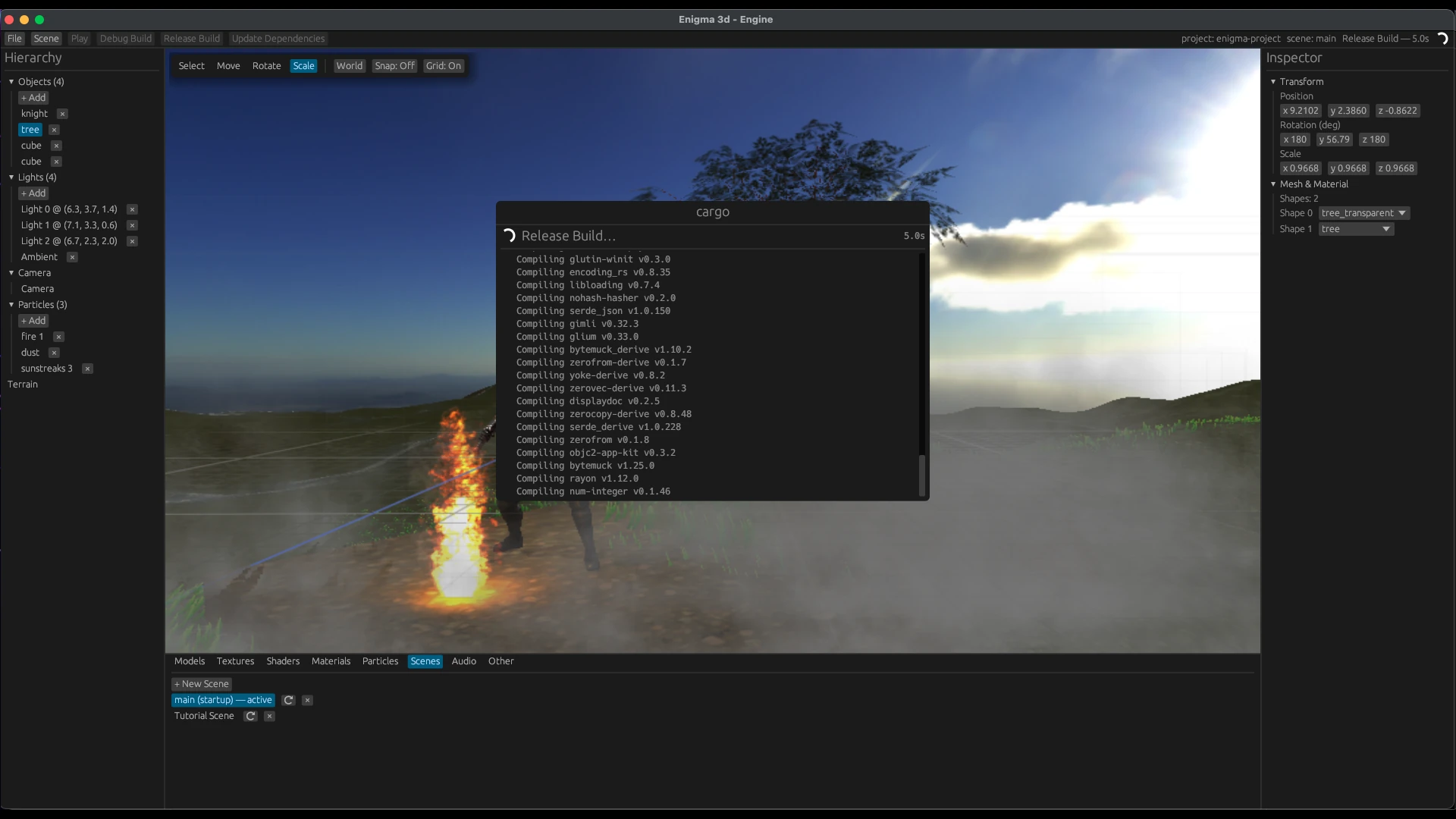Remove Light 1 using its x icon
Image resolution: width=1456 pixels, height=819 pixels.
[x=132, y=225]
